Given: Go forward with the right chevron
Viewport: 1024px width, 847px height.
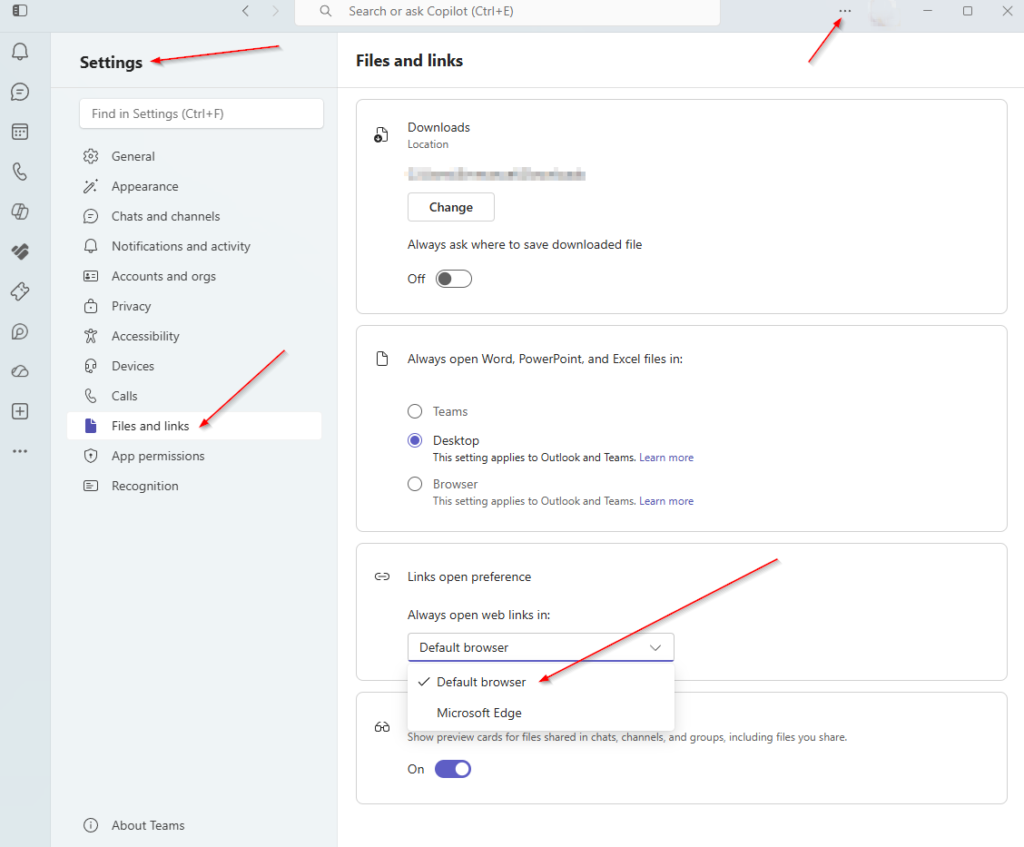Looking at the screenshot, I should (276, 10).
